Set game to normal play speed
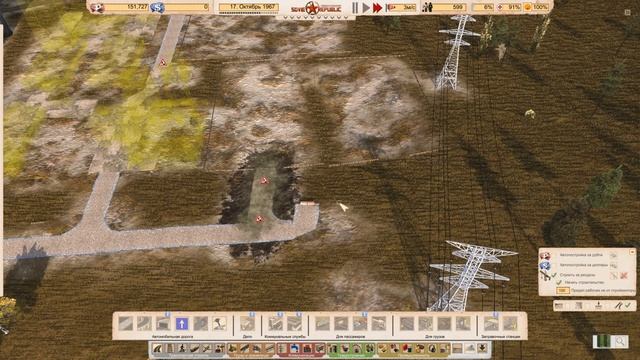This screenshot has width=640, height=360. (x=366, y=7)
